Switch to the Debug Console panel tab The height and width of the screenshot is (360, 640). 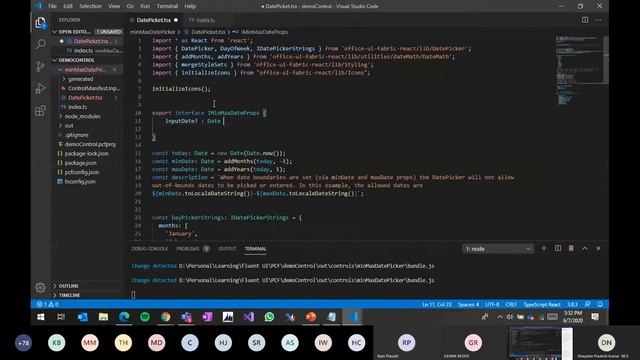[x=150, y=249]
